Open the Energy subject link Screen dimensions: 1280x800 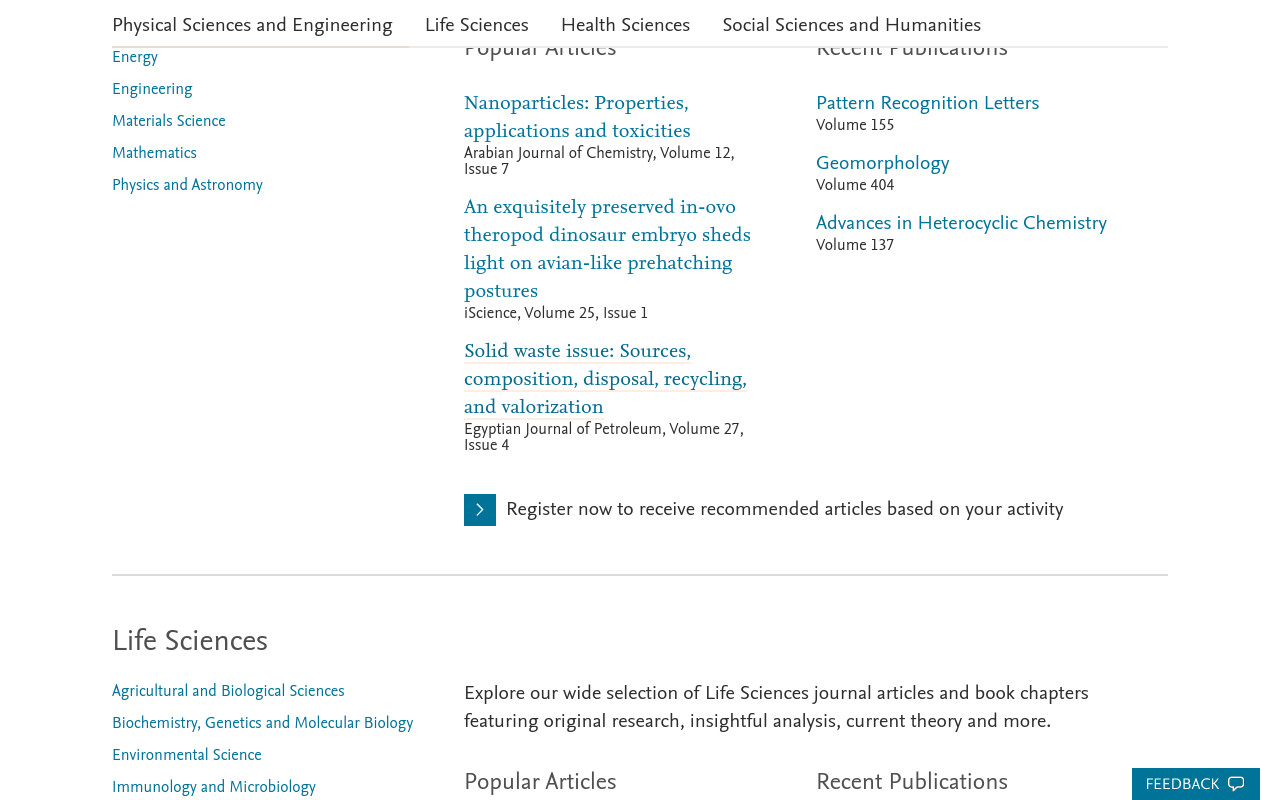(x=135, y=58)
